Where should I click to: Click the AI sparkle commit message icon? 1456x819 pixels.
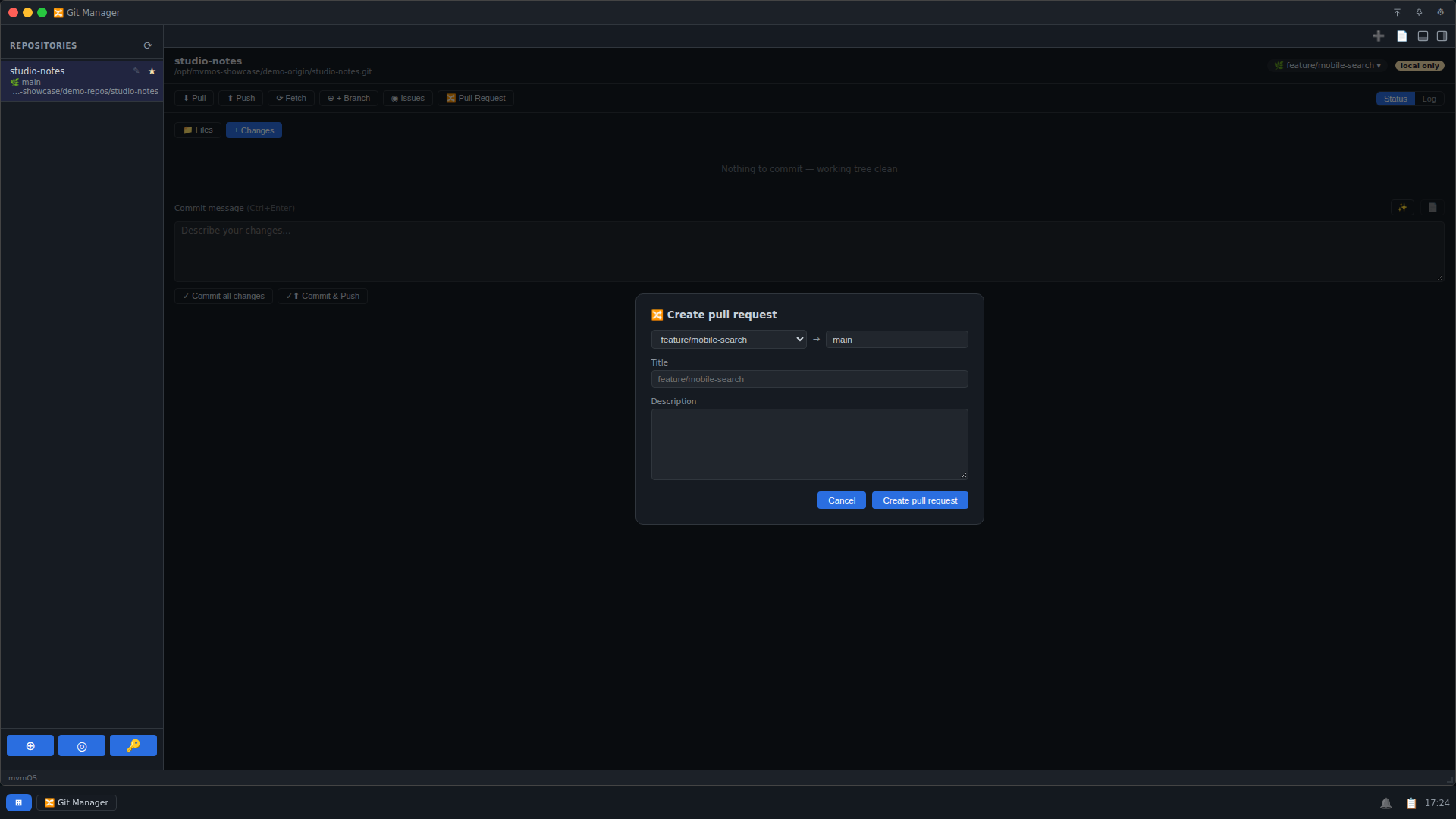point(1402,207)
